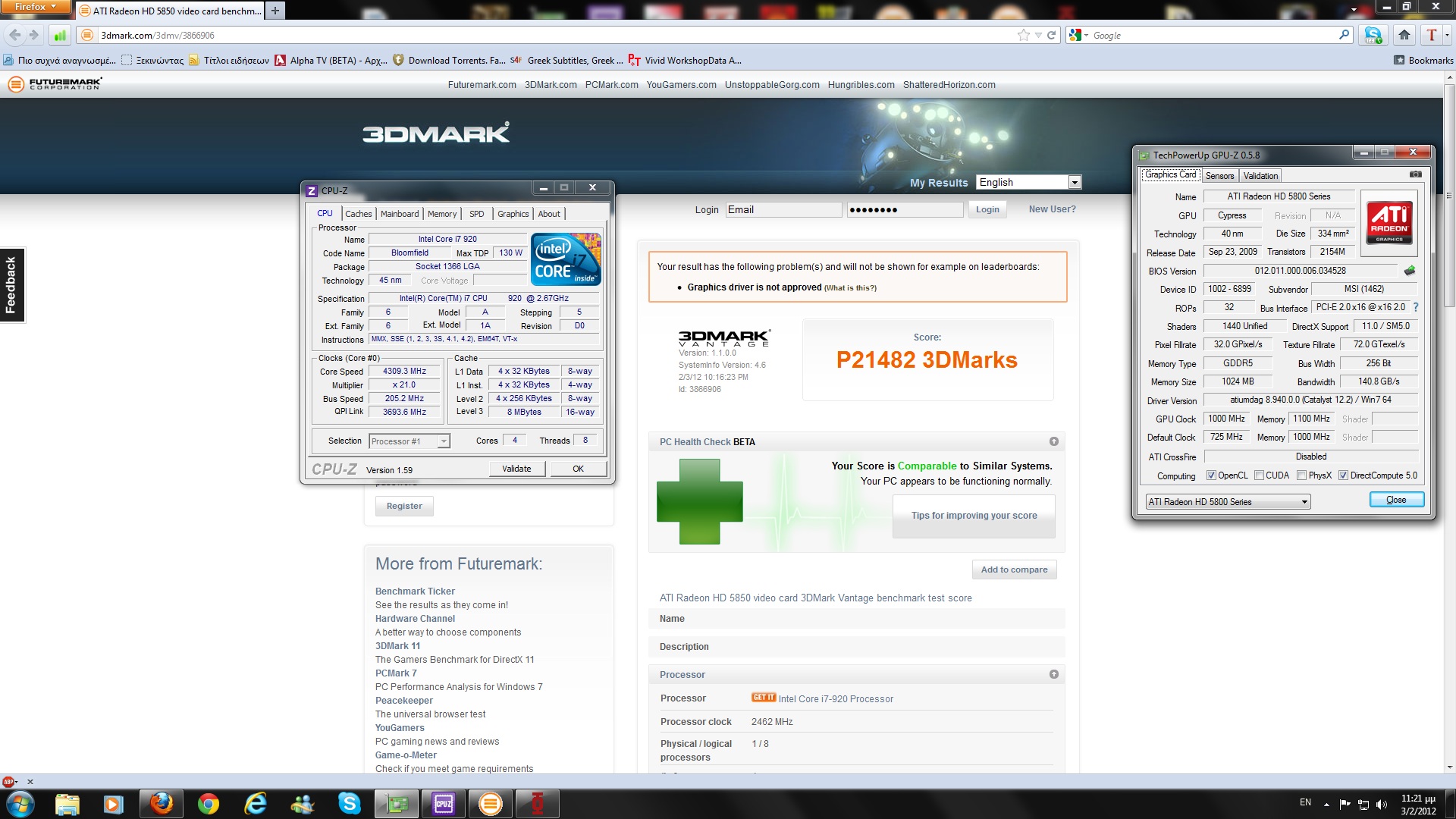Click the bookmark star in the address bar

(x=1024, y=35)
